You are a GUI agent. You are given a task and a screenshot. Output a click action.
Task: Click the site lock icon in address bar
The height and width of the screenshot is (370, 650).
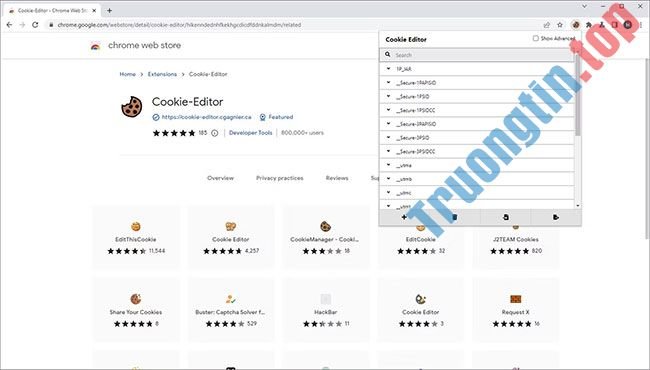pyautogui.click(x=51, y=25)
